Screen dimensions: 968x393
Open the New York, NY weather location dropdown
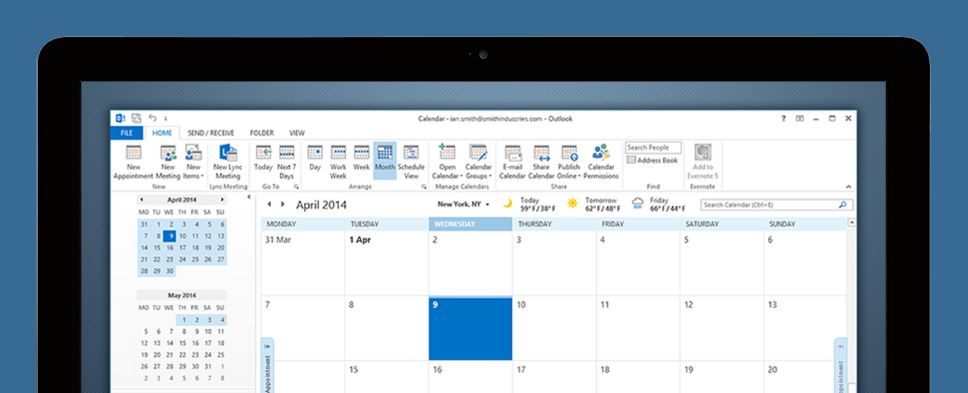pos(464,204)
